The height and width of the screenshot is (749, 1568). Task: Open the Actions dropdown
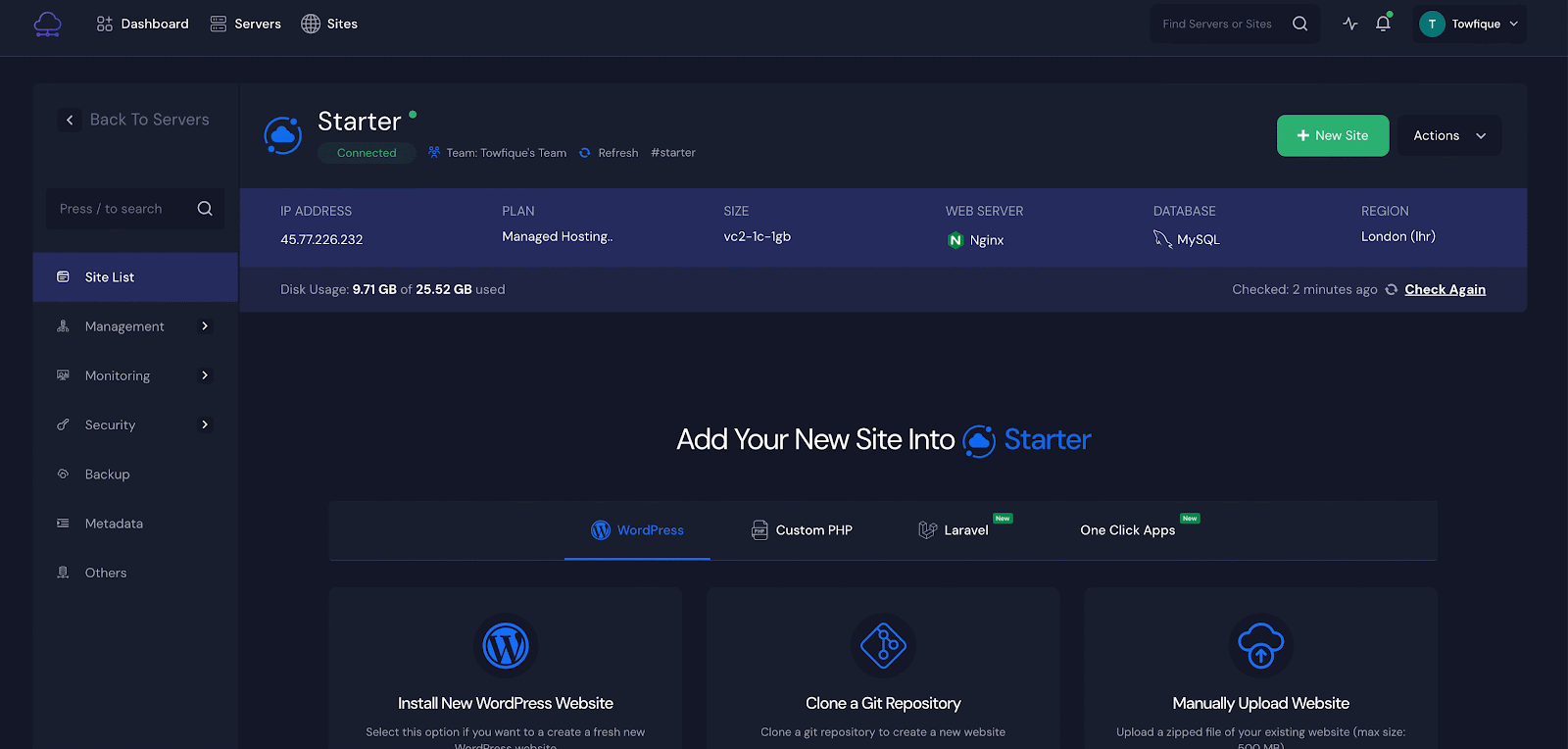coord(1448,136)
